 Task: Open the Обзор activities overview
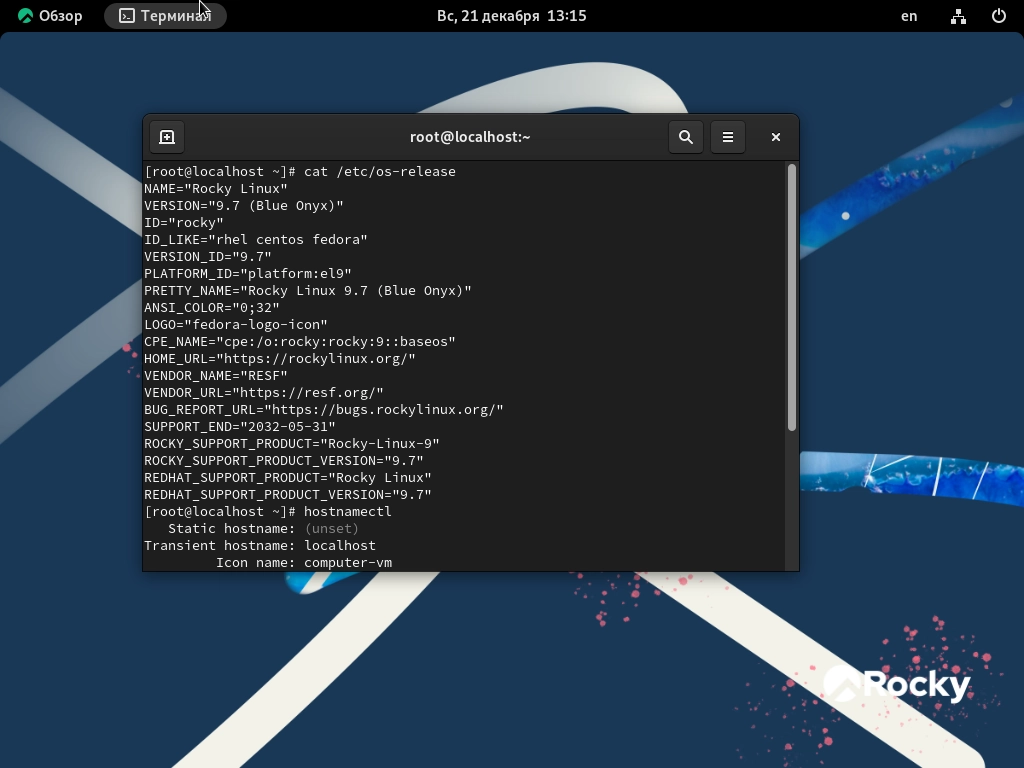click(50, 16)
